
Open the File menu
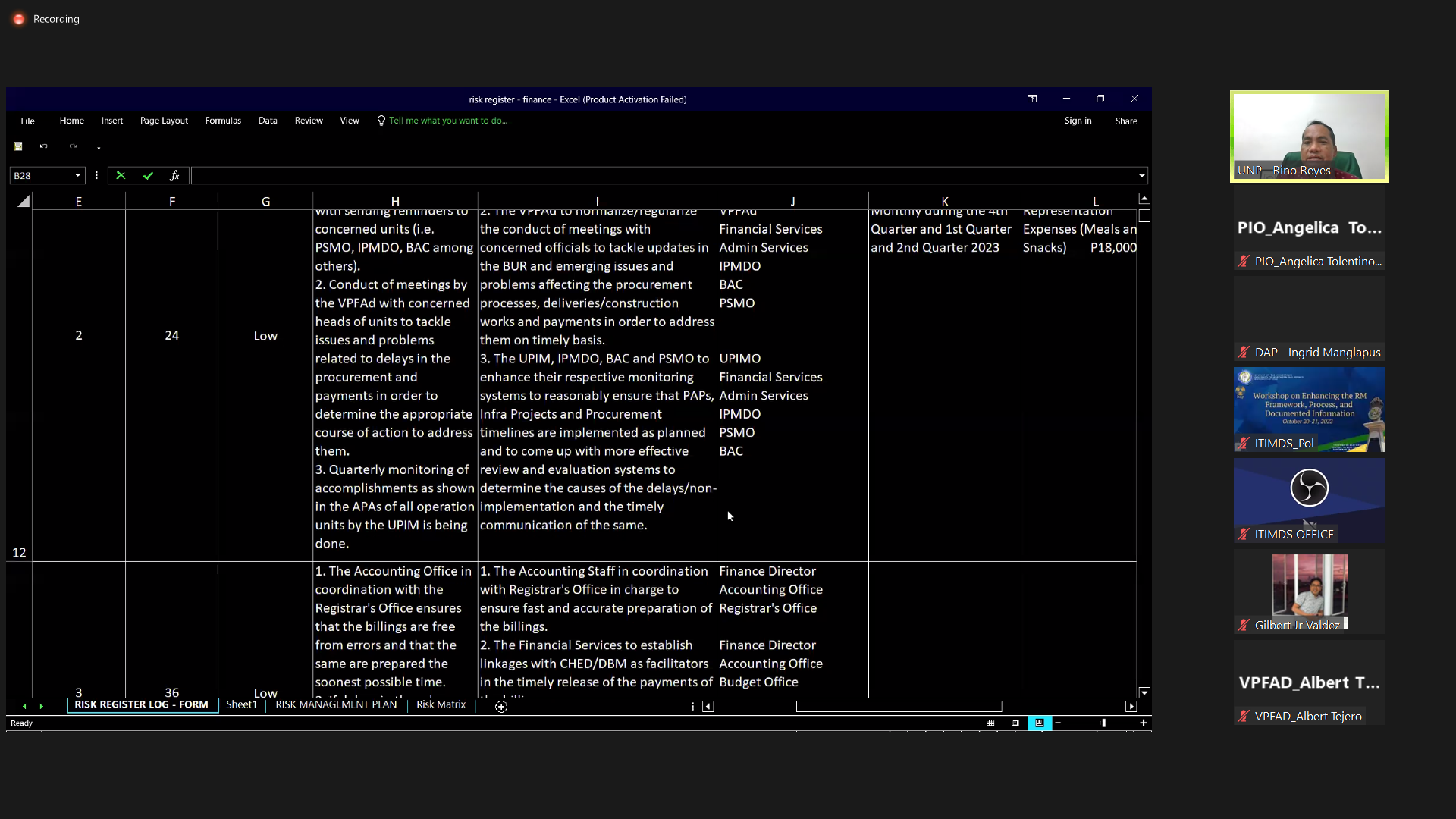pyautogui.click(x=28, y=121)
